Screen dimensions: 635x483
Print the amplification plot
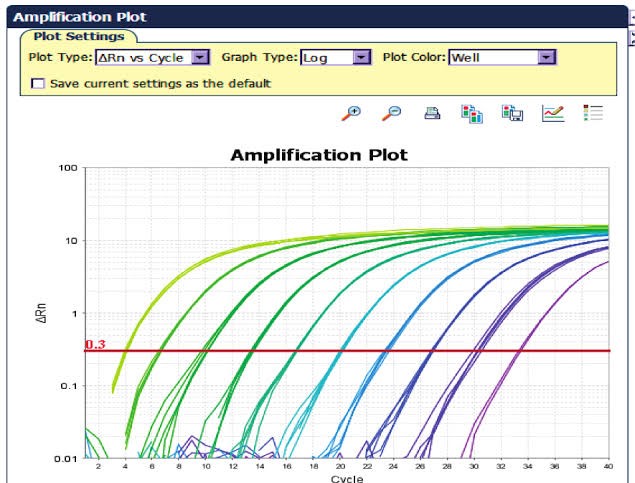(x=432, y=113)
